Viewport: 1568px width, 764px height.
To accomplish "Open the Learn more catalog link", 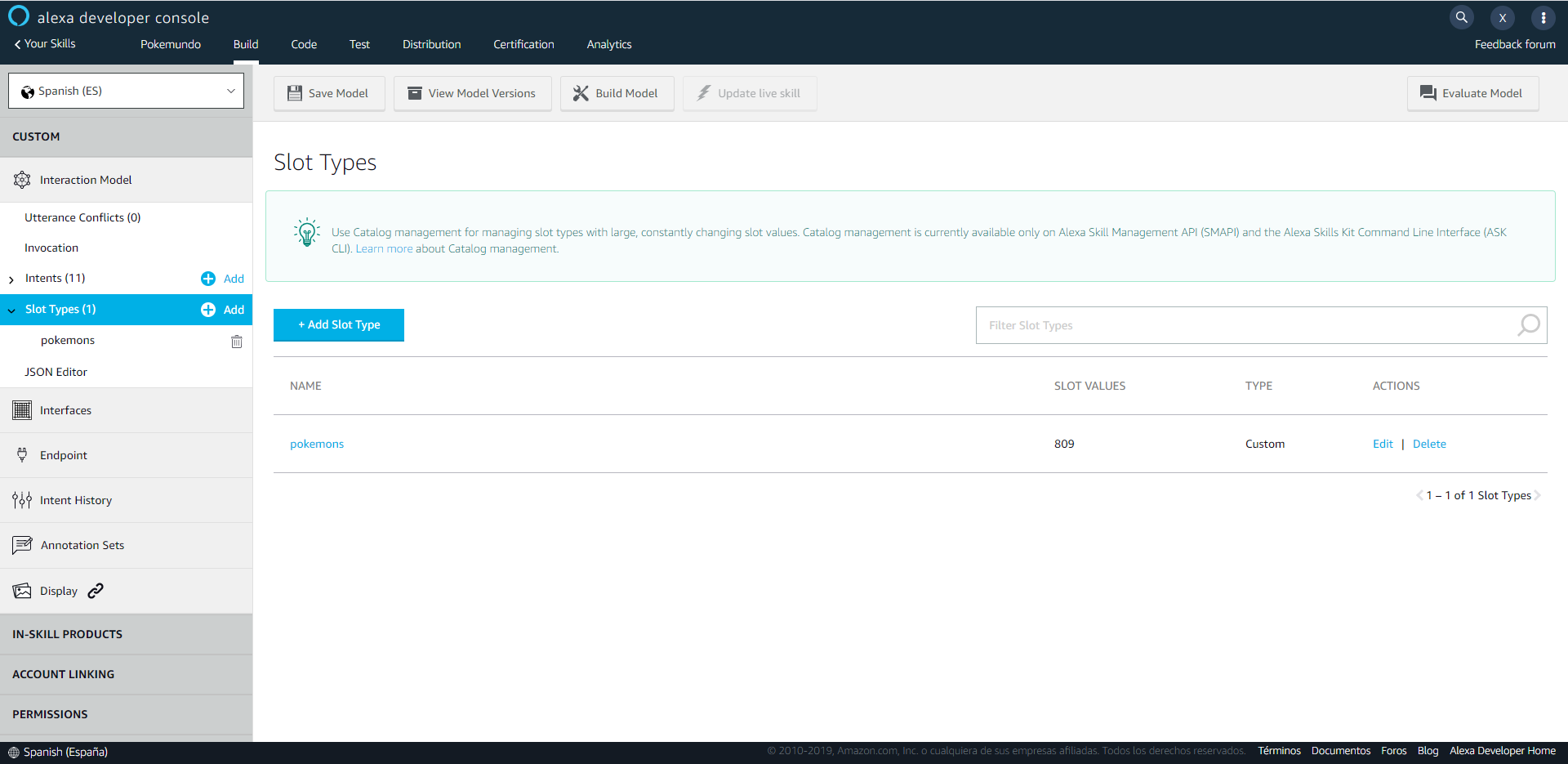I will pos(384,249).
